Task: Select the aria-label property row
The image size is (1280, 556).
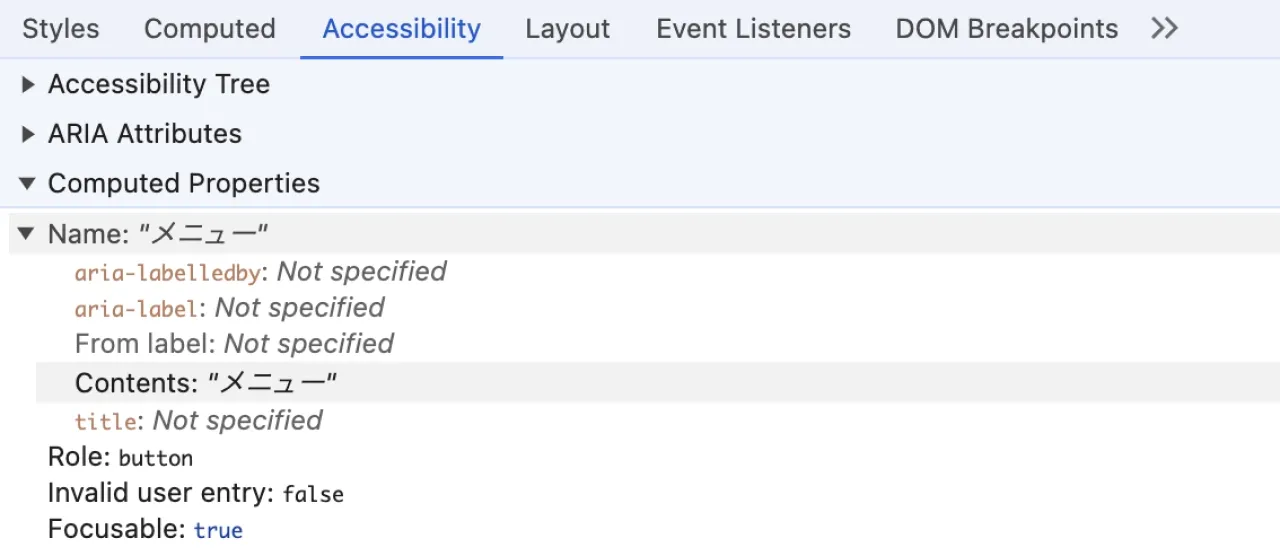Action: (229, 308)
